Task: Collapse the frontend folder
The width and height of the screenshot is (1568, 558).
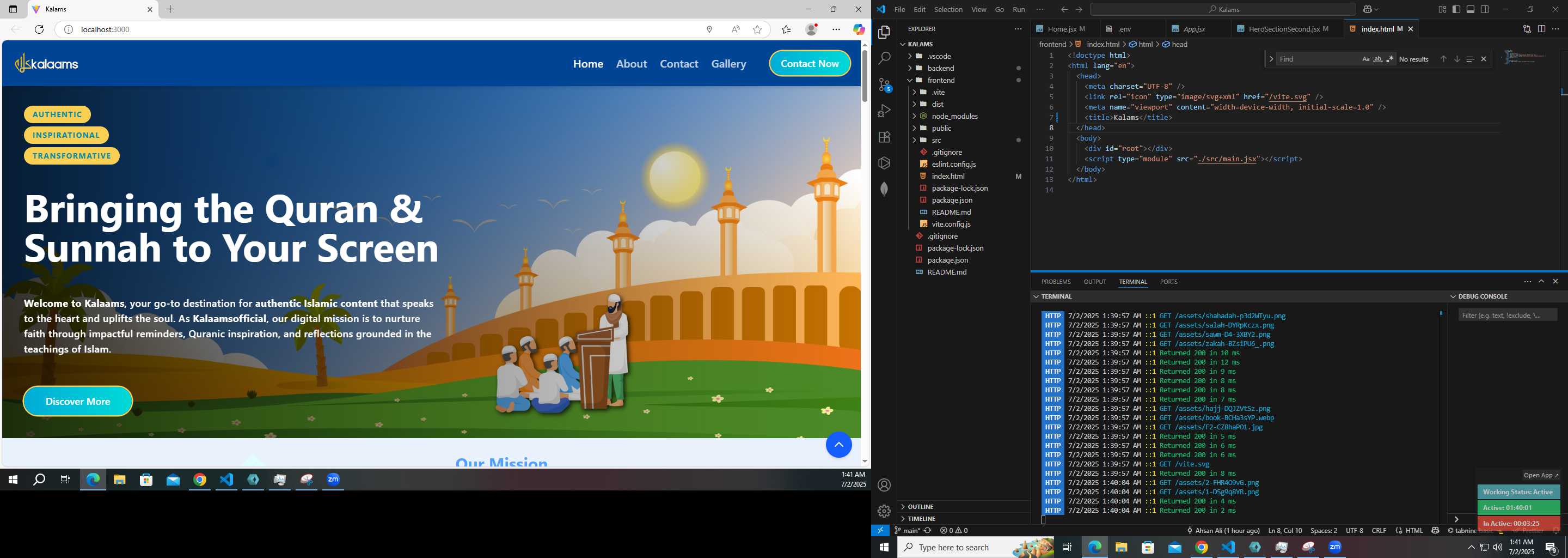Action: pos(941,81)
